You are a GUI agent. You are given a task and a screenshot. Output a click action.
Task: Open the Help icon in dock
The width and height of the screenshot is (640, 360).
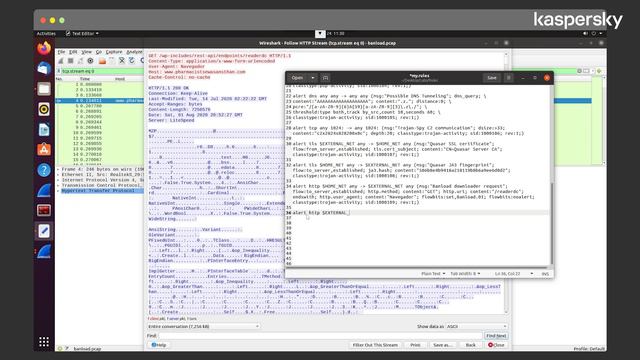click(x=44, y=170)
